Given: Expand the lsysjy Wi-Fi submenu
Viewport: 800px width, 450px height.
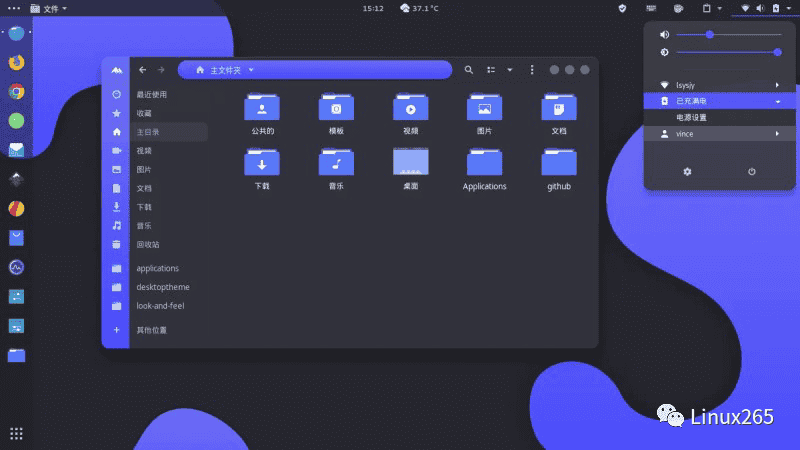Looking at the screenshot, I should coord(719,85).
